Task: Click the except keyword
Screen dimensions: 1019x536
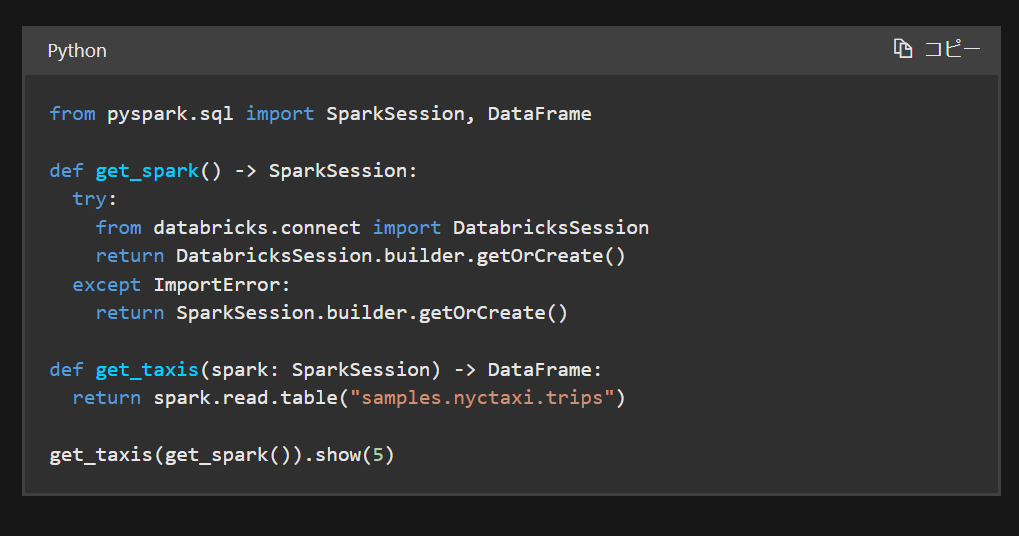Action: (107, 285)
